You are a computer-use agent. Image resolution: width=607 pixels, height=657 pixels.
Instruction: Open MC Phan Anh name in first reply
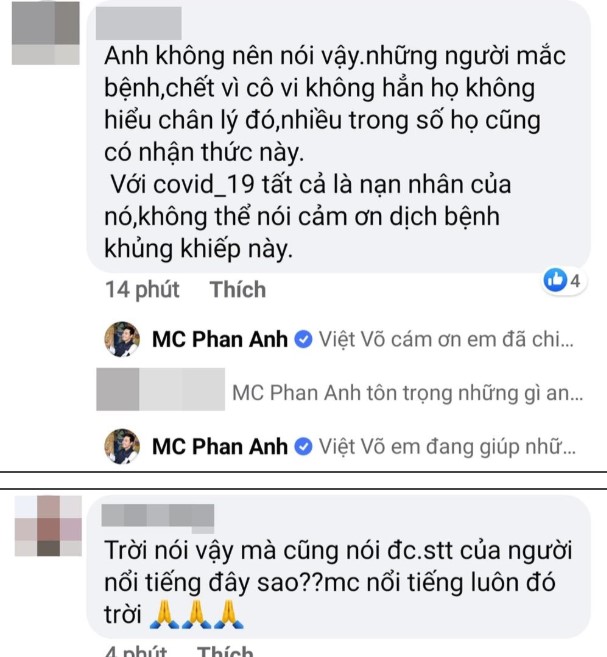click(220, 339)
